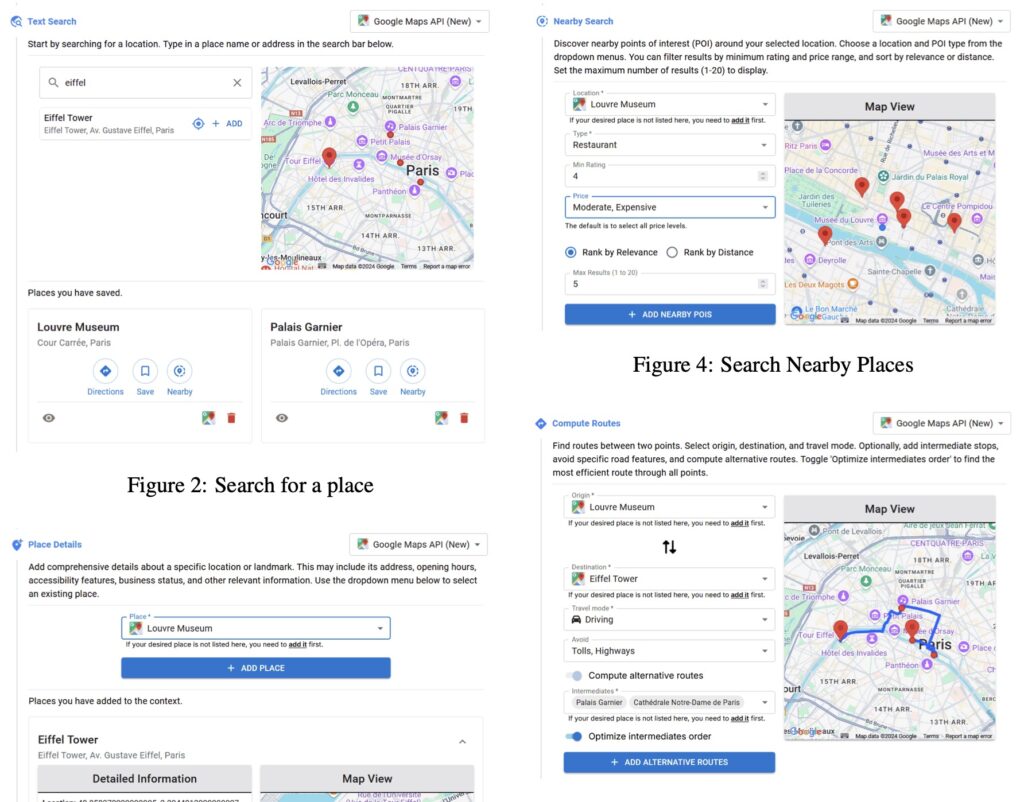1024x802 pixels.
Task: Click 'add it' link under Destination
Action: point(739,595)
